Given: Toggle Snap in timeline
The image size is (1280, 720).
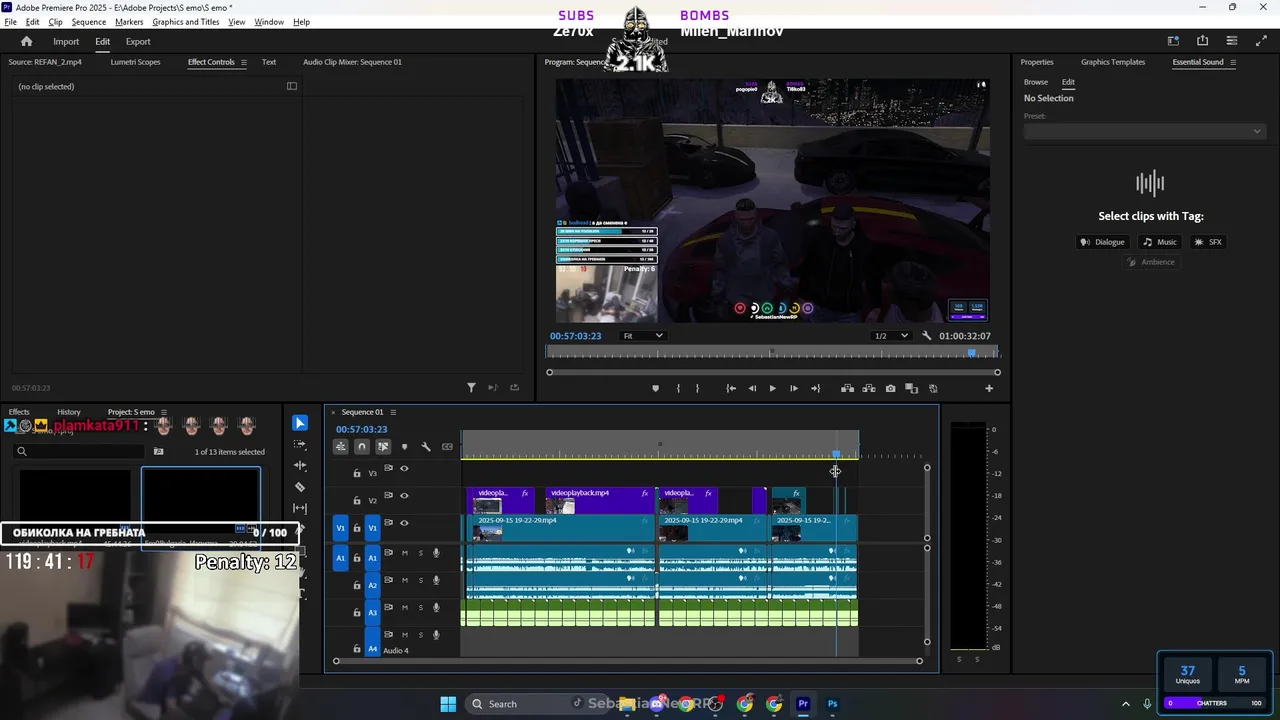Looking at the screenshot, I should click(x=362, y=447).
